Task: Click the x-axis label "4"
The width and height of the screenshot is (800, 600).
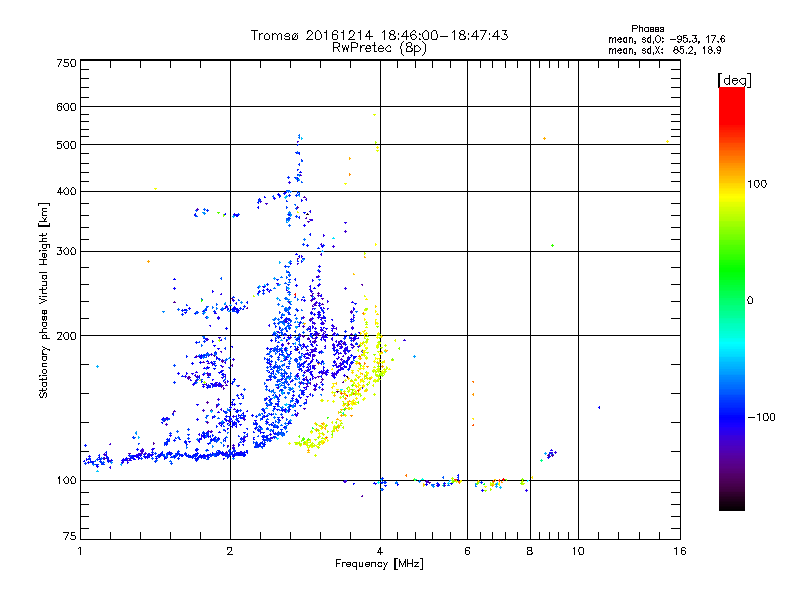Action: coord(380,551)
